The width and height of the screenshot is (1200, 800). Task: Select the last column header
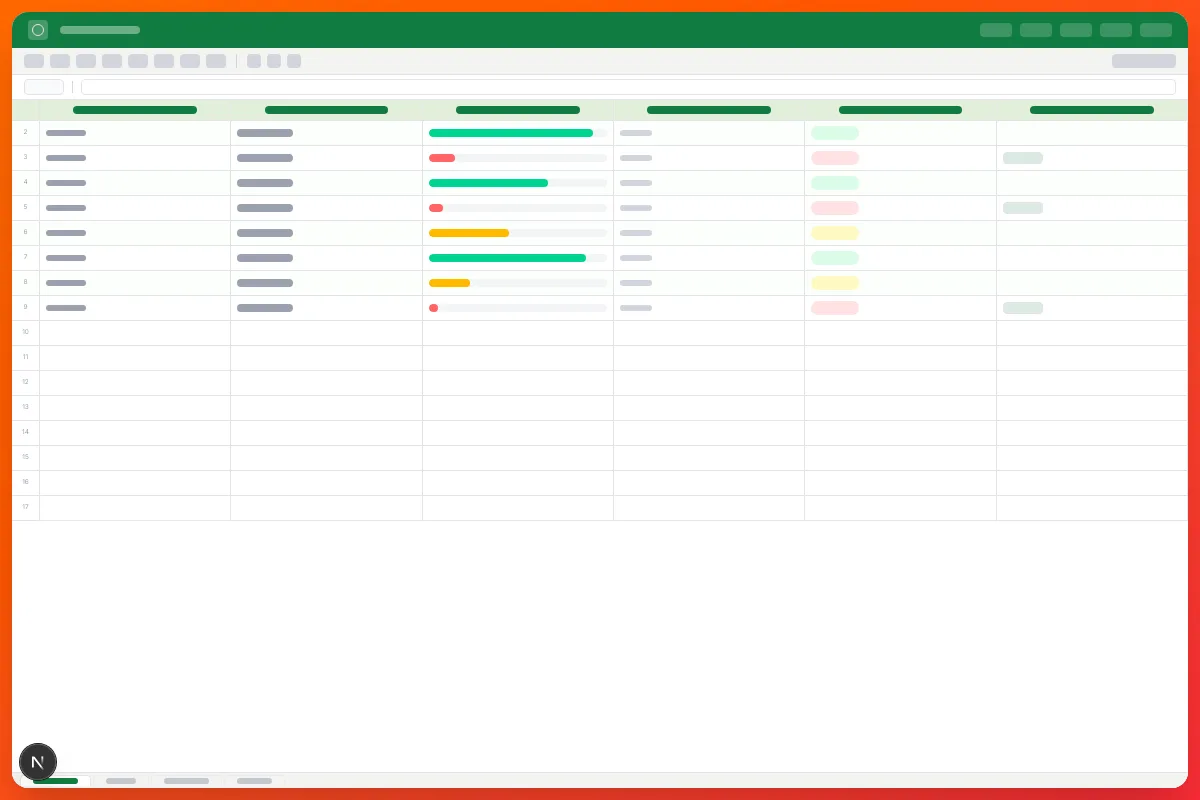pos(1092,110)
